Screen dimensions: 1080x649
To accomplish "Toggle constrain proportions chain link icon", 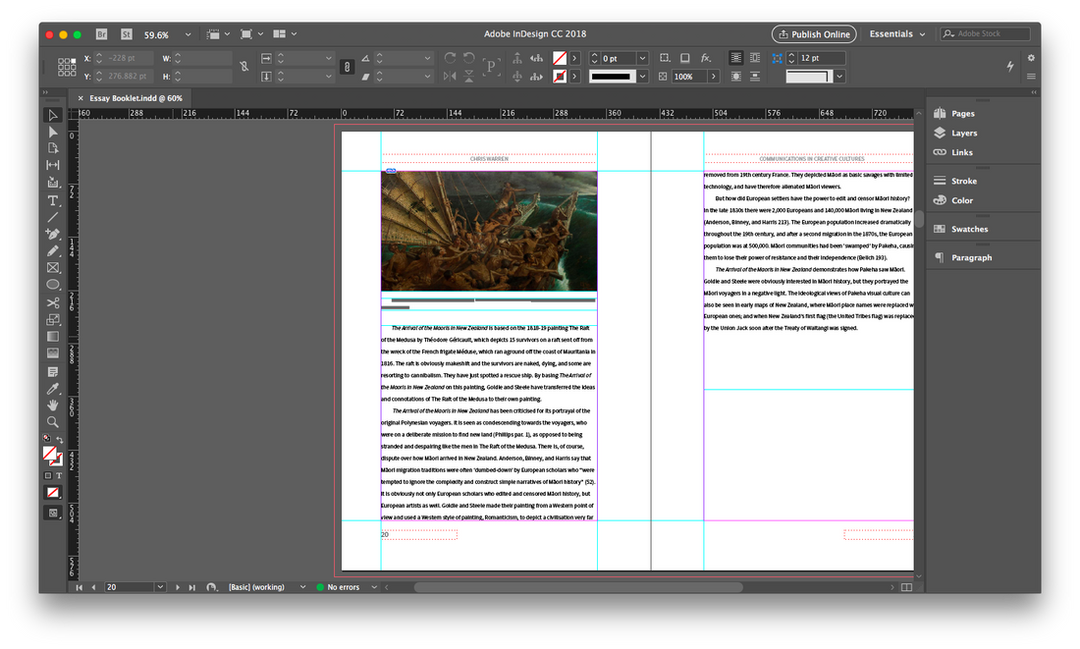I will [244, 67].
